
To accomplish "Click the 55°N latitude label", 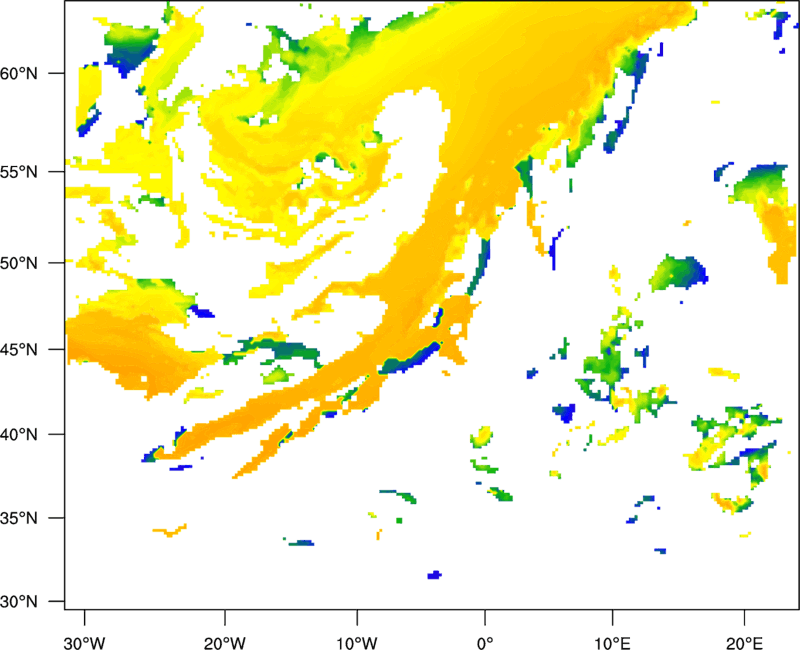I will point(19,172).
